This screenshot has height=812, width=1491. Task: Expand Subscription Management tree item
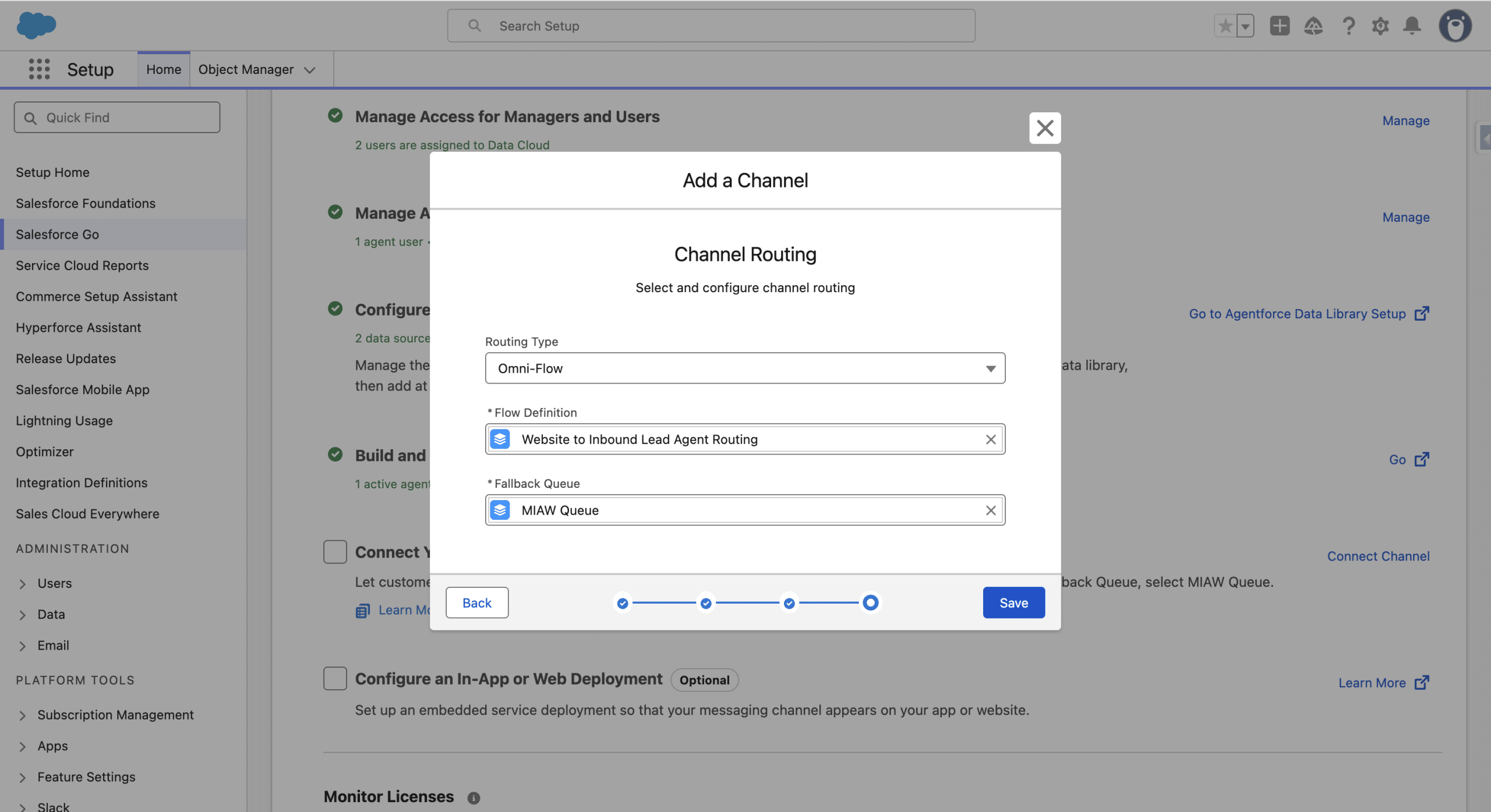pos(23,715)
